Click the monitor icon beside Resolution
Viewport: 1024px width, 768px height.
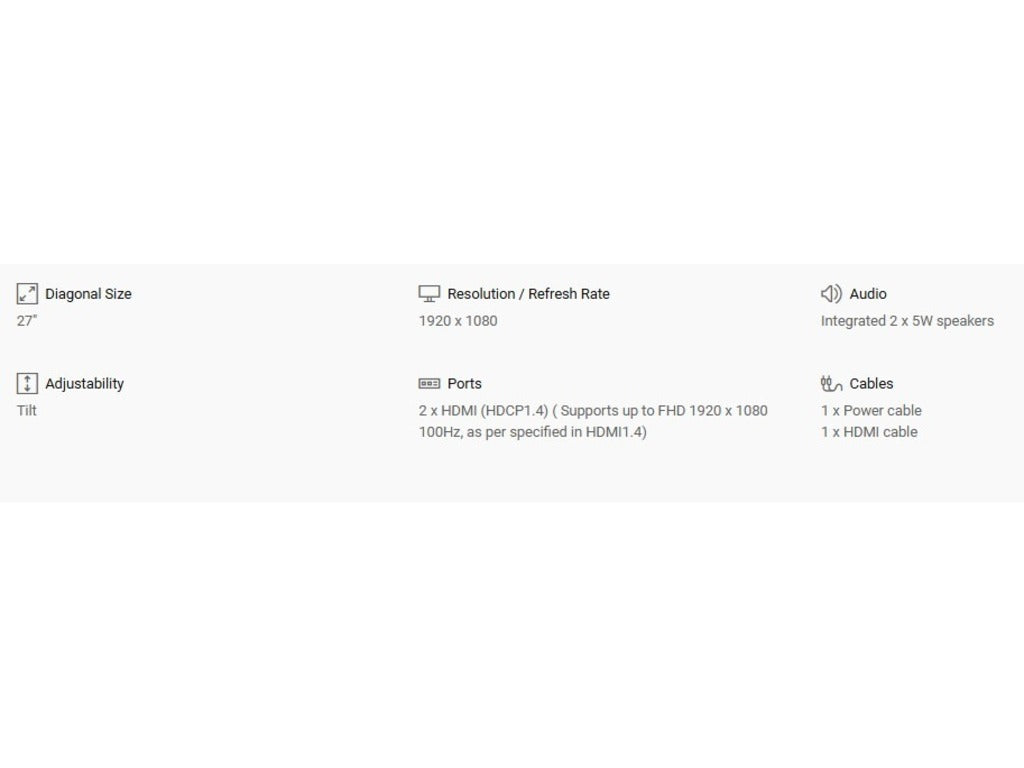tap(429, 294)
